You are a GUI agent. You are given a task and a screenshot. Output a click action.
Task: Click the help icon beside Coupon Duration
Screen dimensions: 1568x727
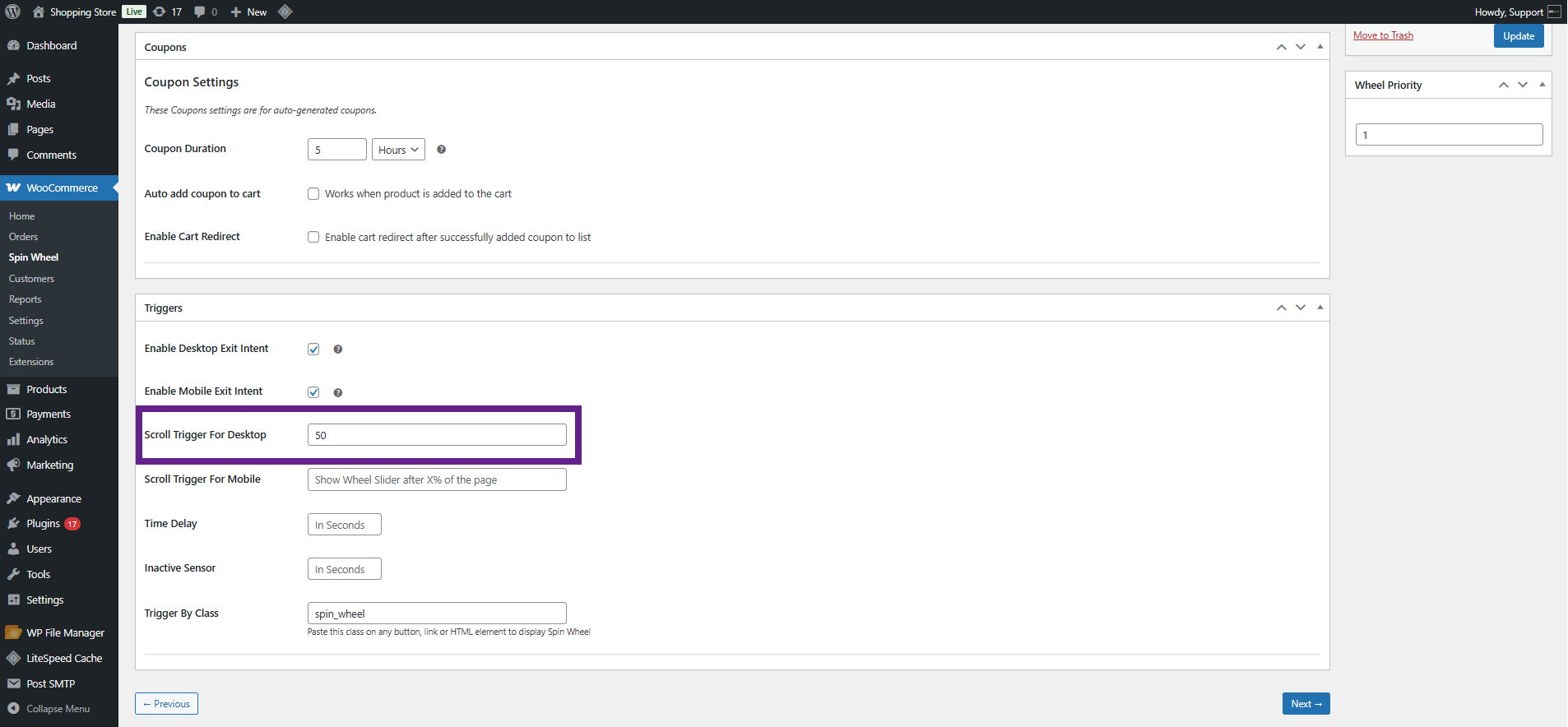[441, 150]
